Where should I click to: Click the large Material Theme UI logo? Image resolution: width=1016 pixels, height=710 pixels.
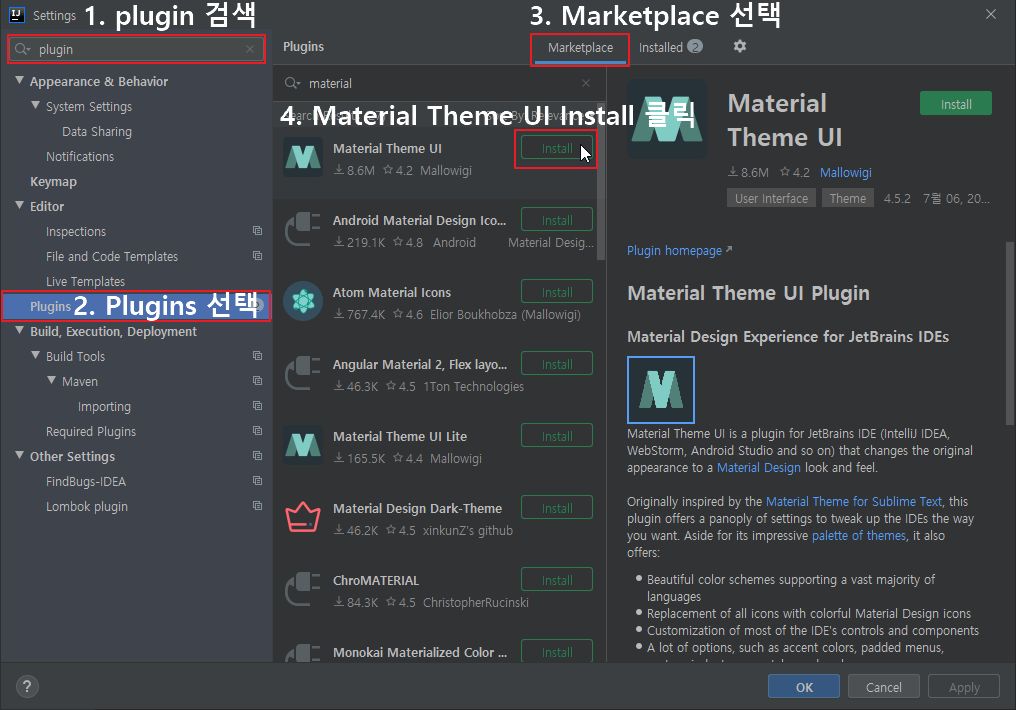[667, 119]
